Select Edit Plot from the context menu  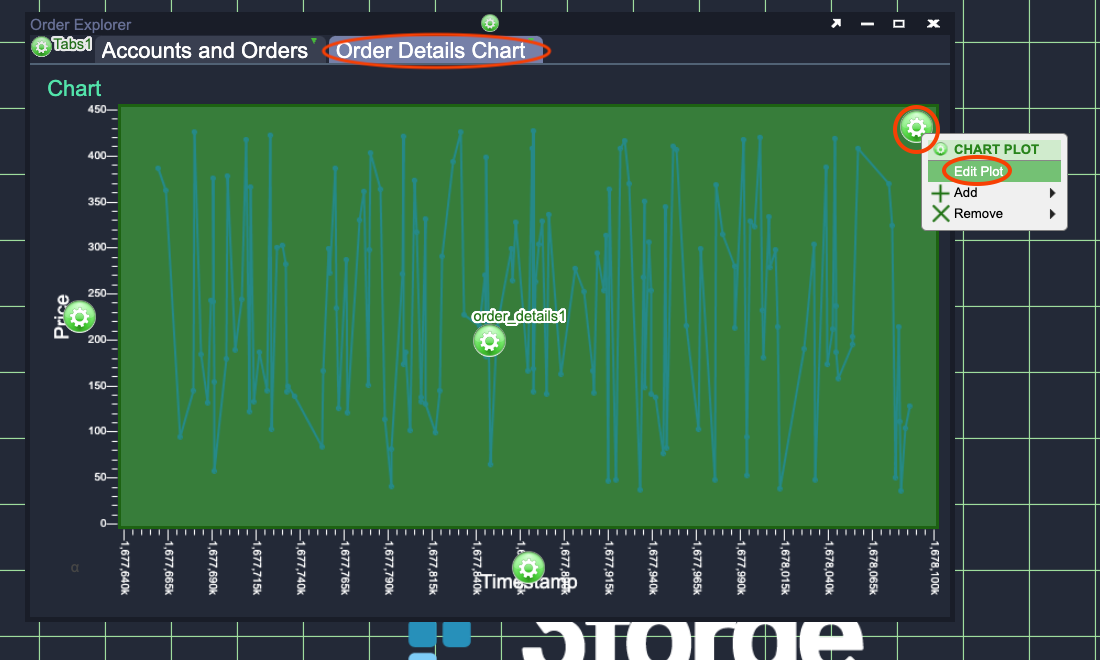(x=978, y=171)
